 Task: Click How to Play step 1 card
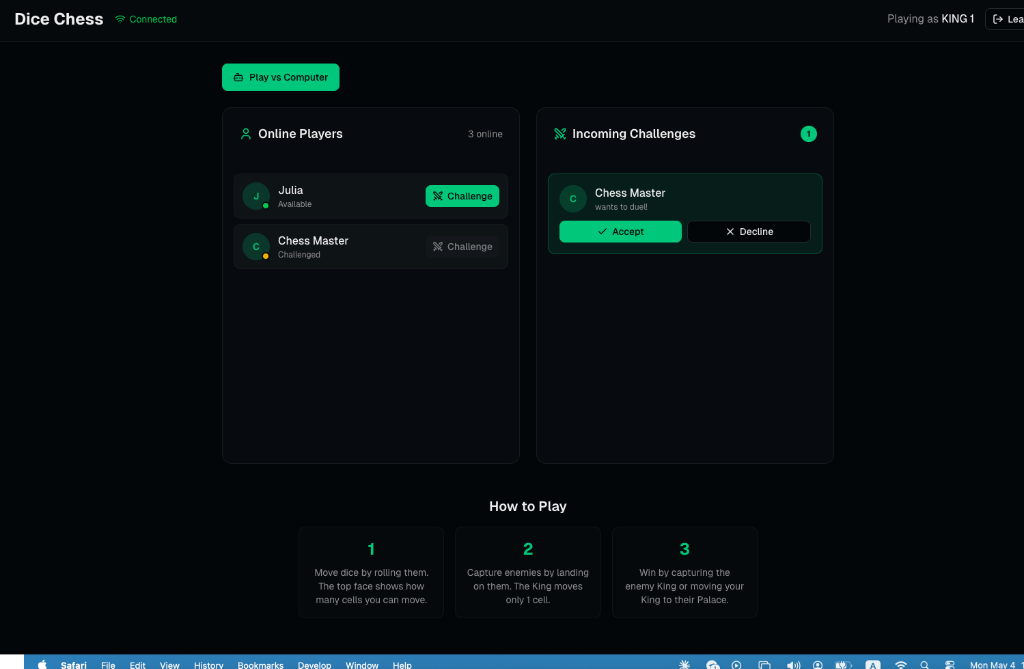click(x=371, y=572)
